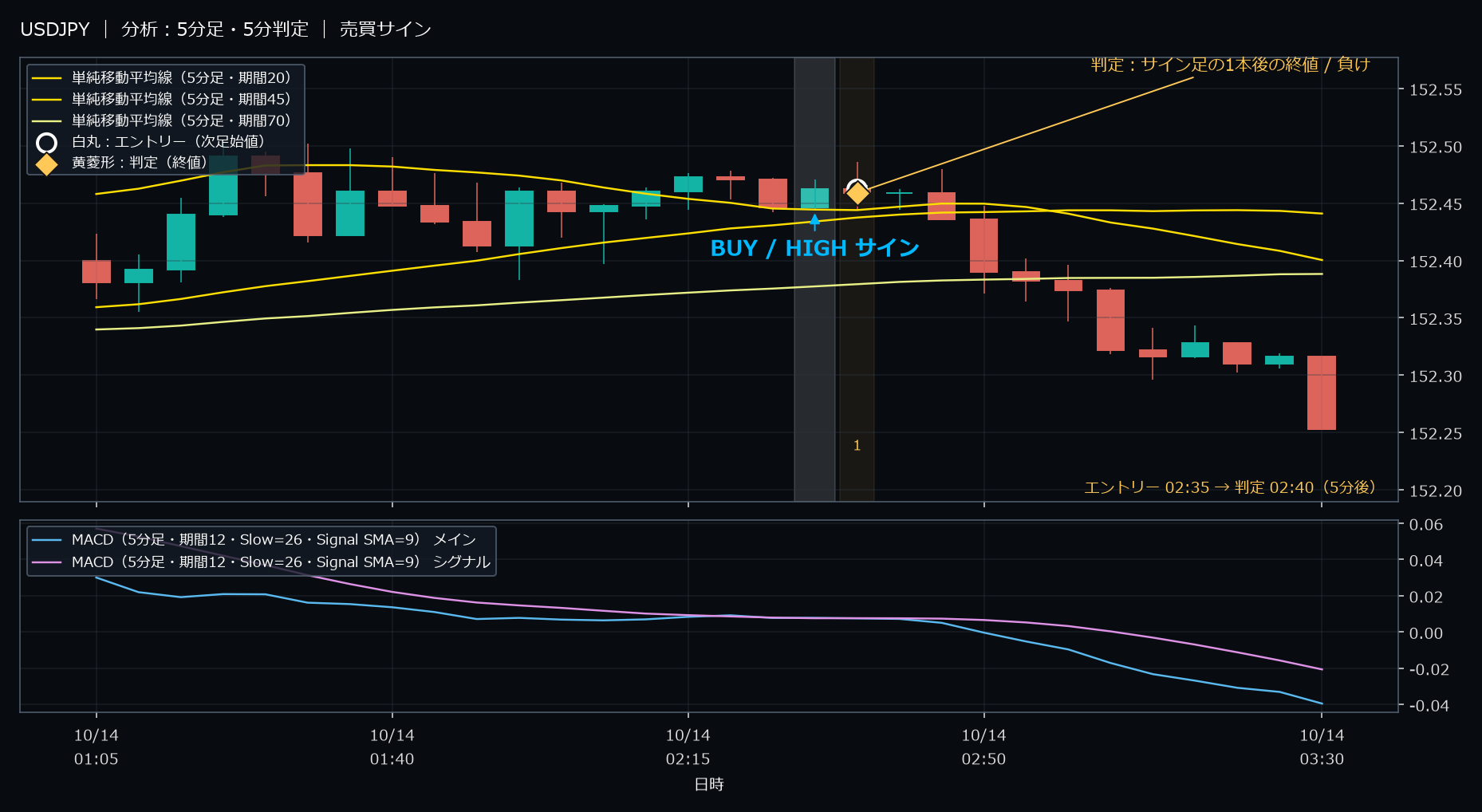Click the 0.00 MACD axis label
This screenshot has height=812, width=1482.
1426,633
